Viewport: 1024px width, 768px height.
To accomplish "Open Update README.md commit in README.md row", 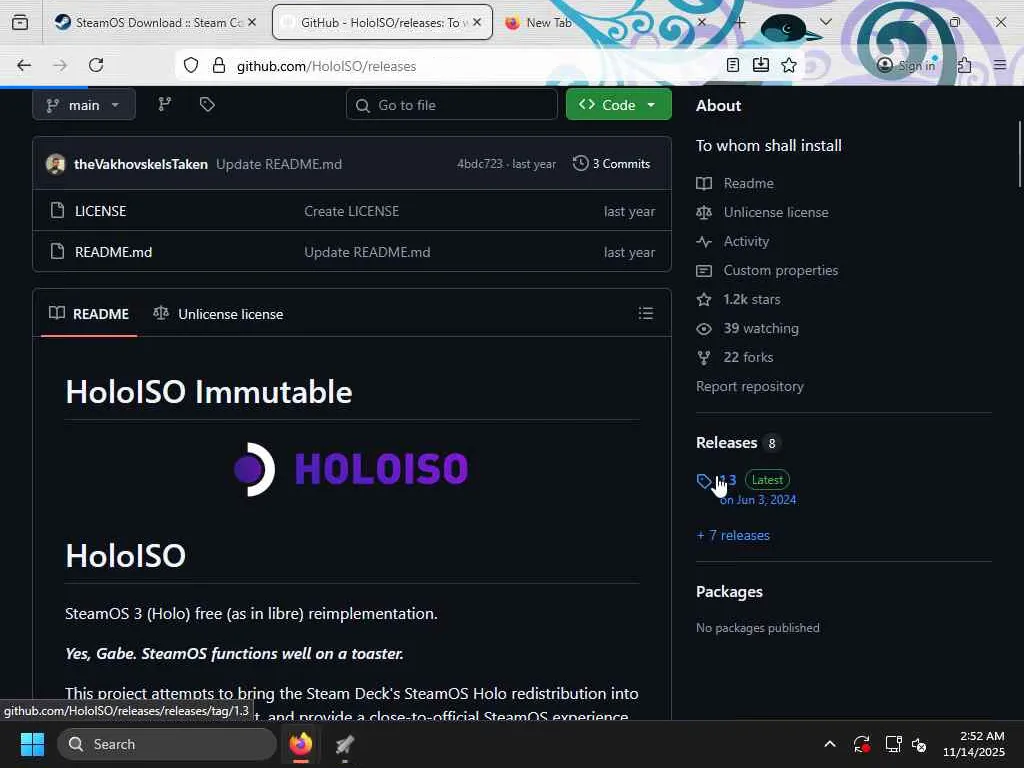I will tap(367, 252).
